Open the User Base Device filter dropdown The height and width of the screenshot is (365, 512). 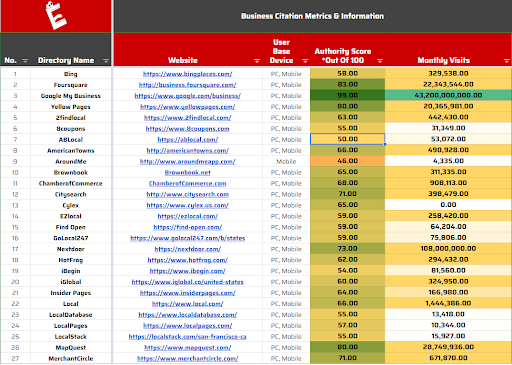(x=305, y=61)
